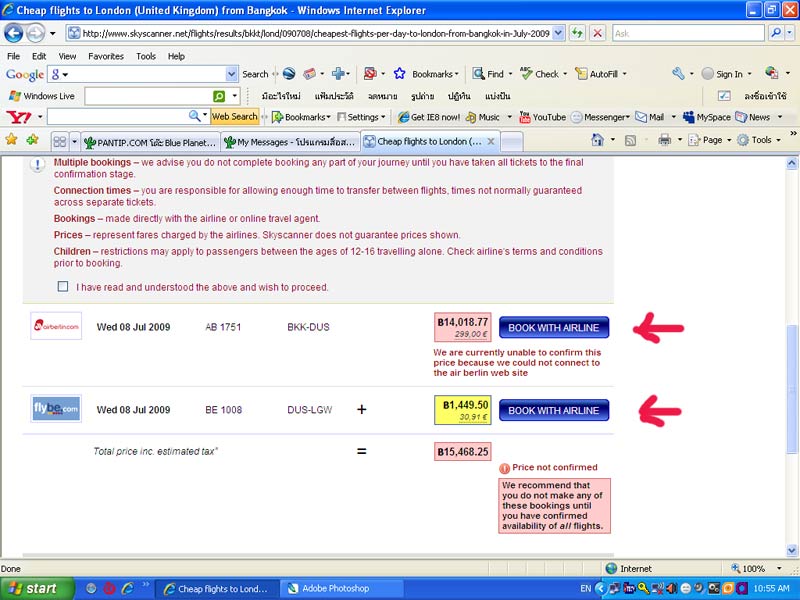Click the taskbar clock showing 10:55 AM
The height and width of the screenshot is (600, 800).
[x=771, y=588]
